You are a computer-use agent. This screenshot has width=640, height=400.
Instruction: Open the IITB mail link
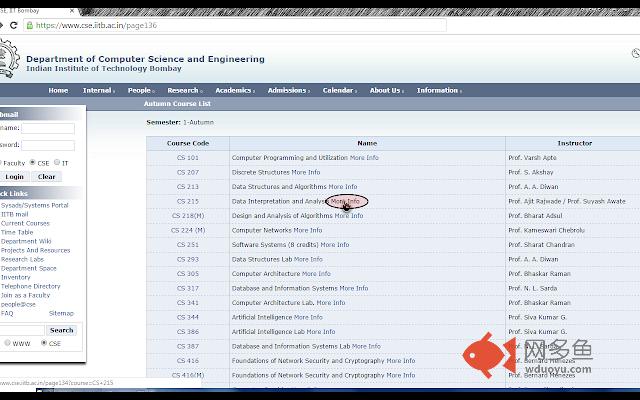(15, 214)
